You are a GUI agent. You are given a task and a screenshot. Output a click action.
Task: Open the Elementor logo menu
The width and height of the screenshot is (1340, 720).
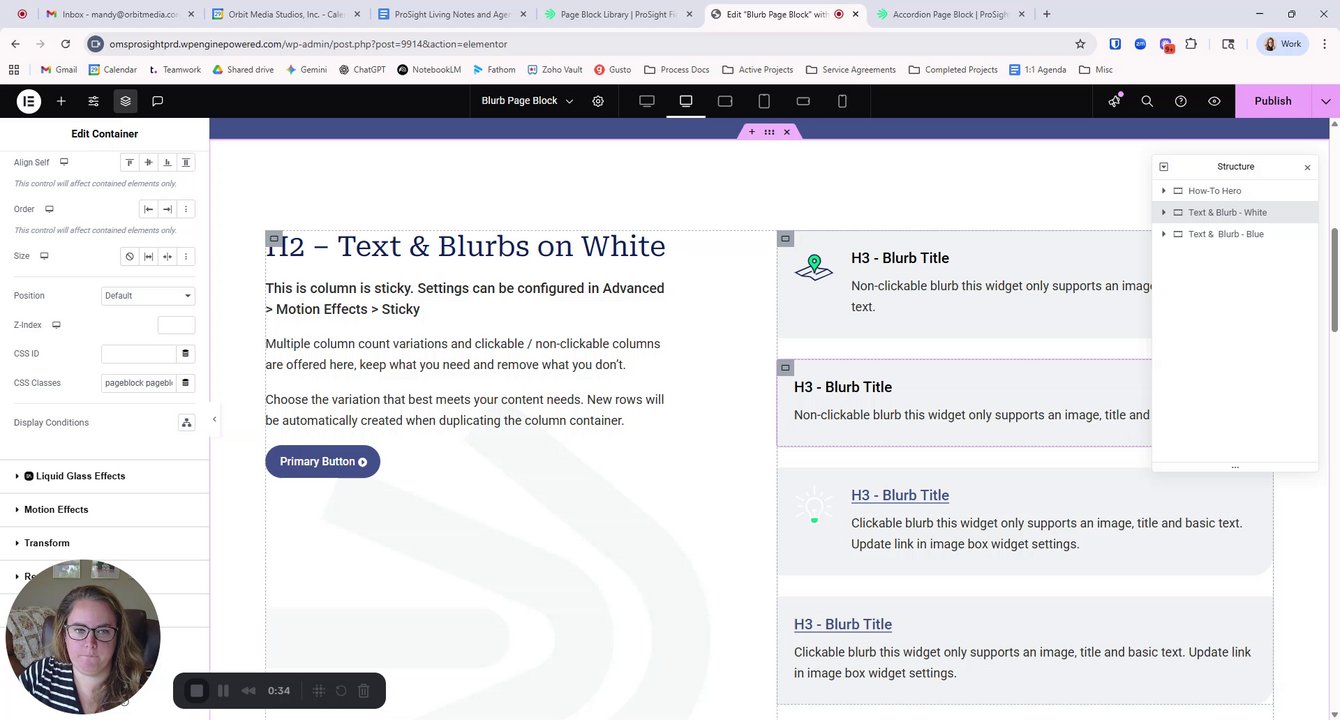pos(28,101)
